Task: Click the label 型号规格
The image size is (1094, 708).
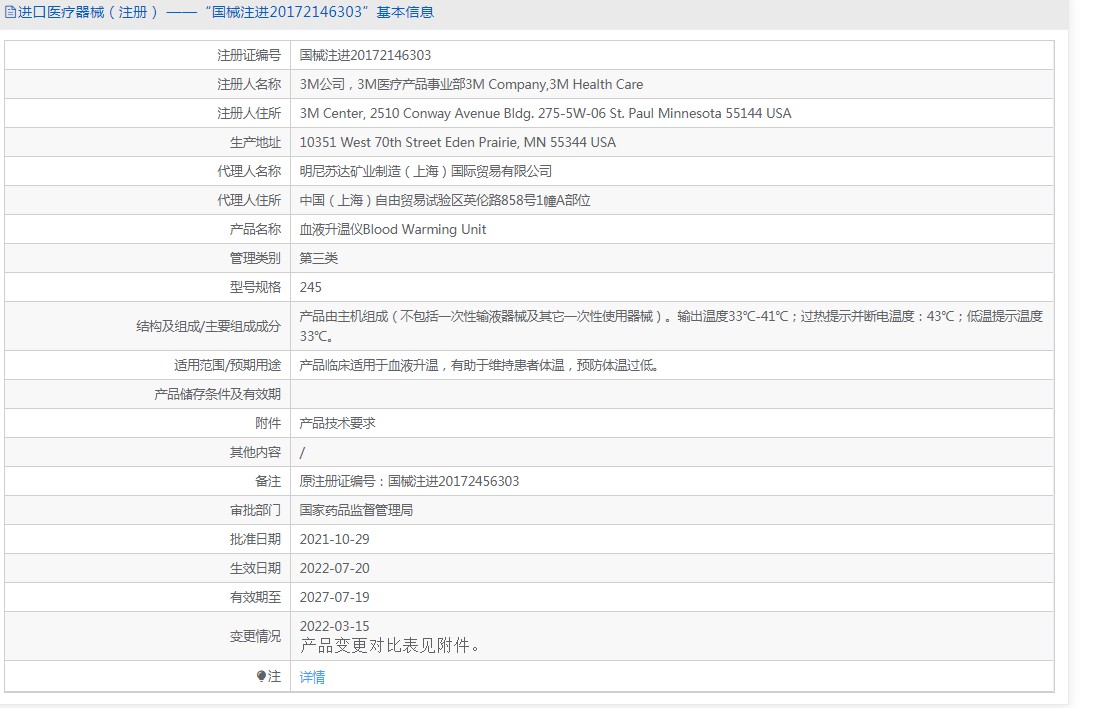Action: click(255, 287)
